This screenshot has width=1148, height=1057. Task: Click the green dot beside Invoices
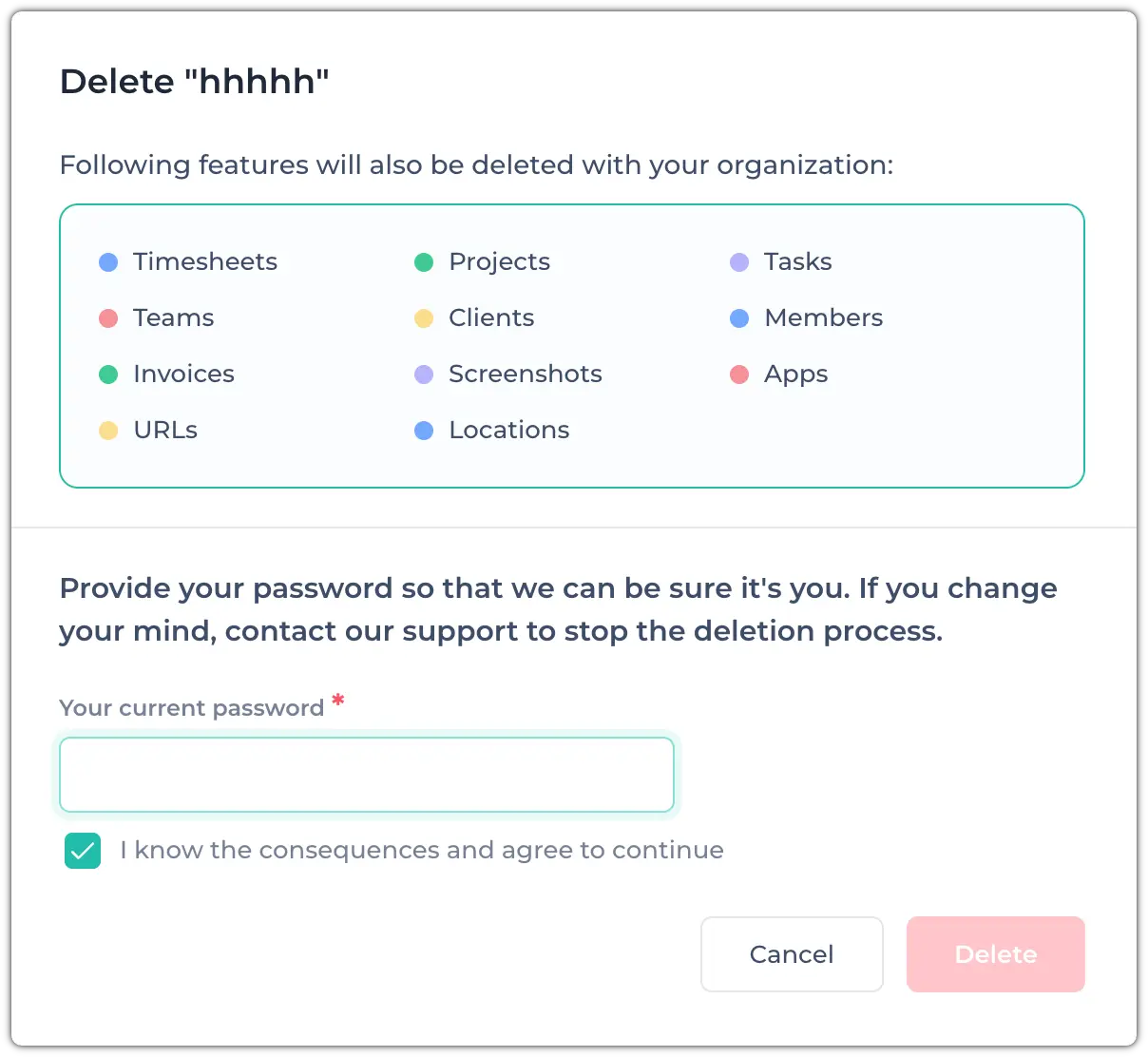(108, 375)
